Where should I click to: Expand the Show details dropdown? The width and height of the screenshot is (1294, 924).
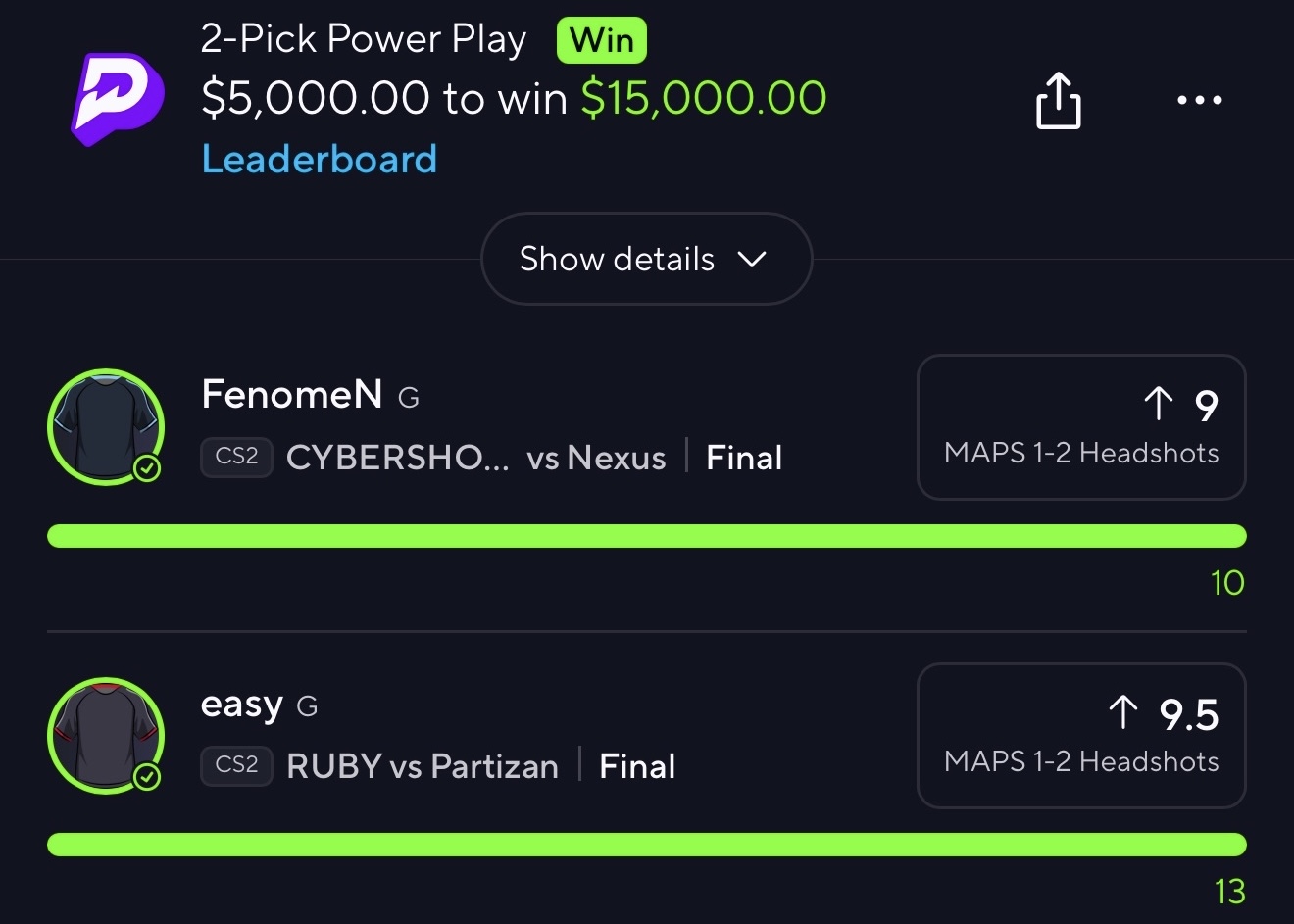pos(646,259)
